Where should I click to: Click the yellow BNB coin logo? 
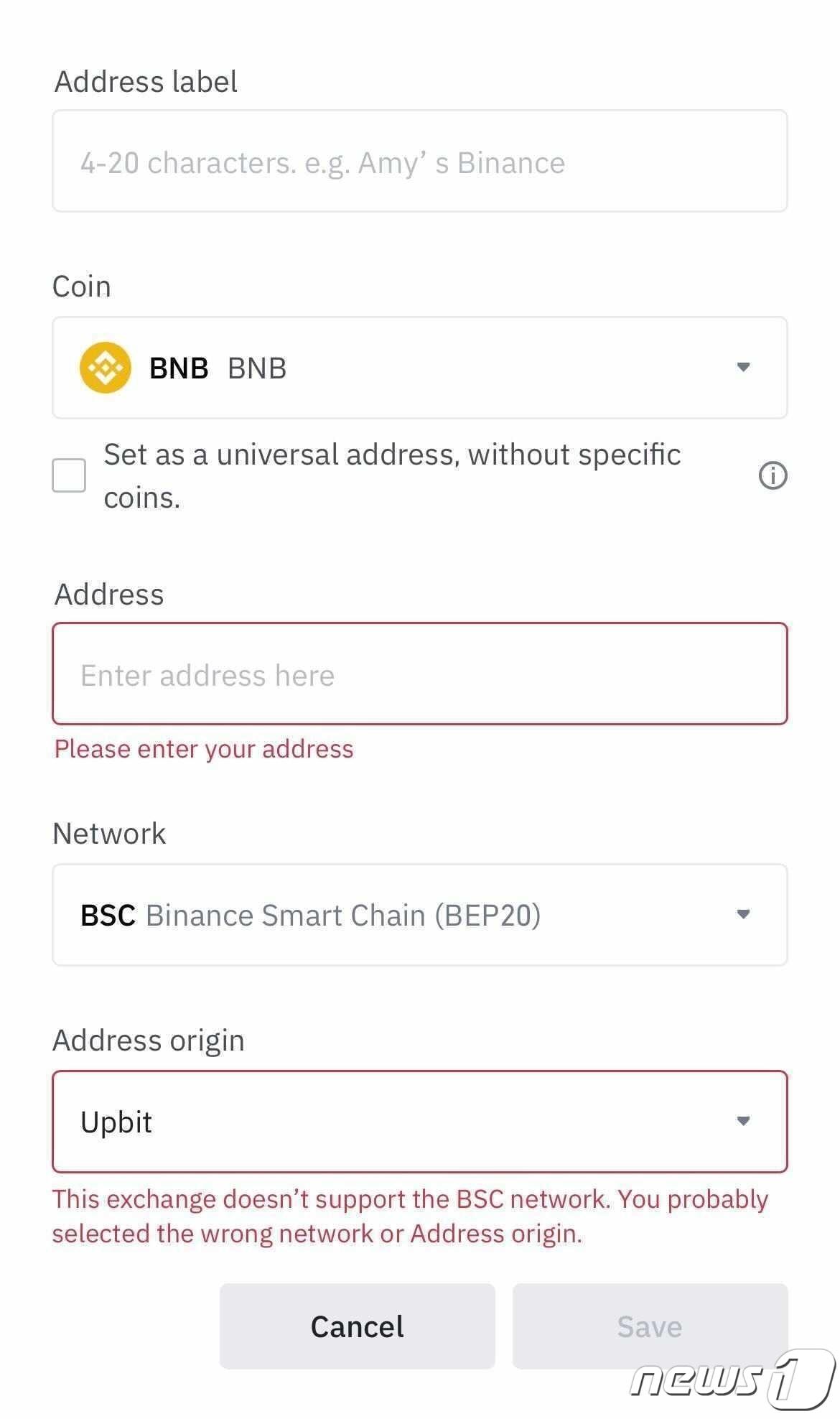105,368
